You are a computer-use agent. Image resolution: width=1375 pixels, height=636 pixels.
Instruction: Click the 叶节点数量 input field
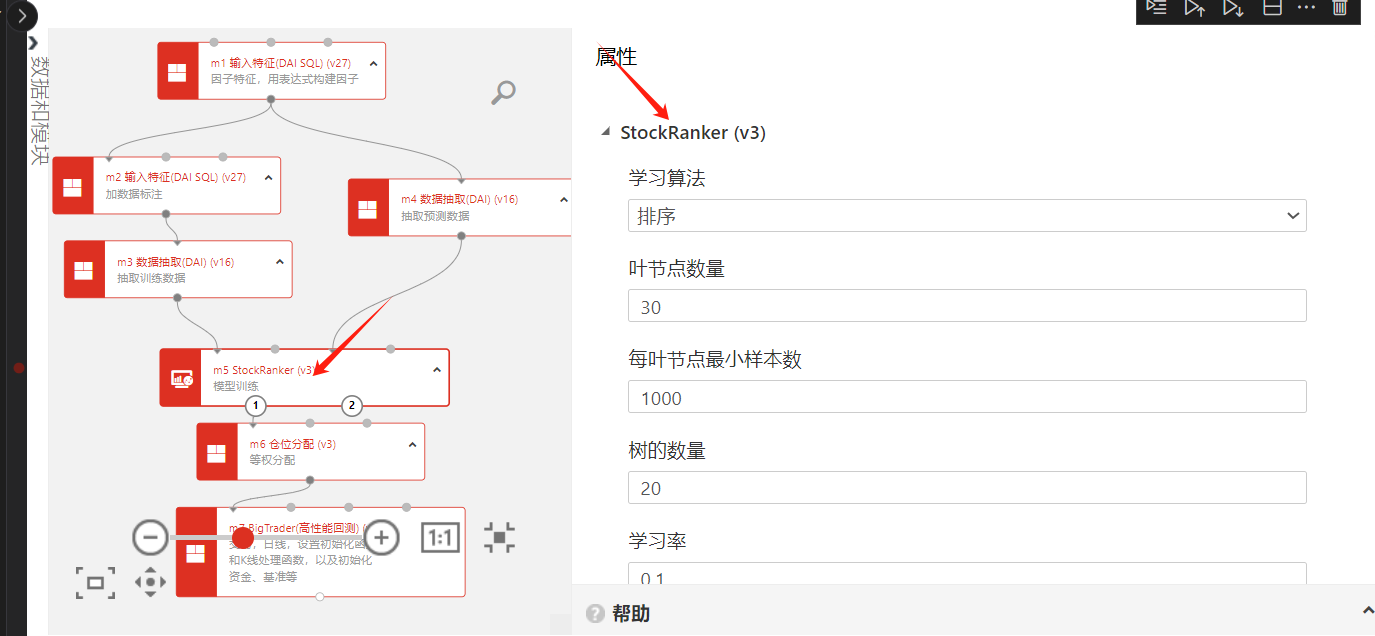tap(966, 306)
